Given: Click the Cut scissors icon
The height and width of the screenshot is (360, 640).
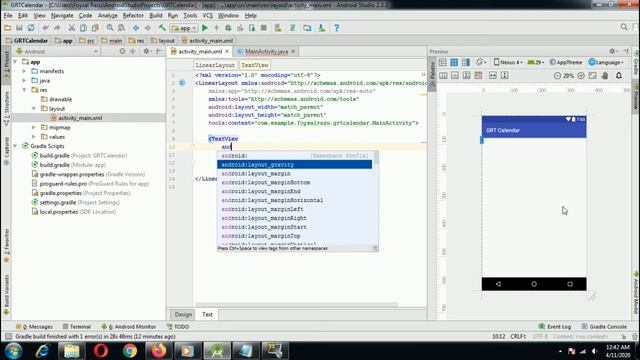Looking at the screenshot, I should (x=71, y=28).
